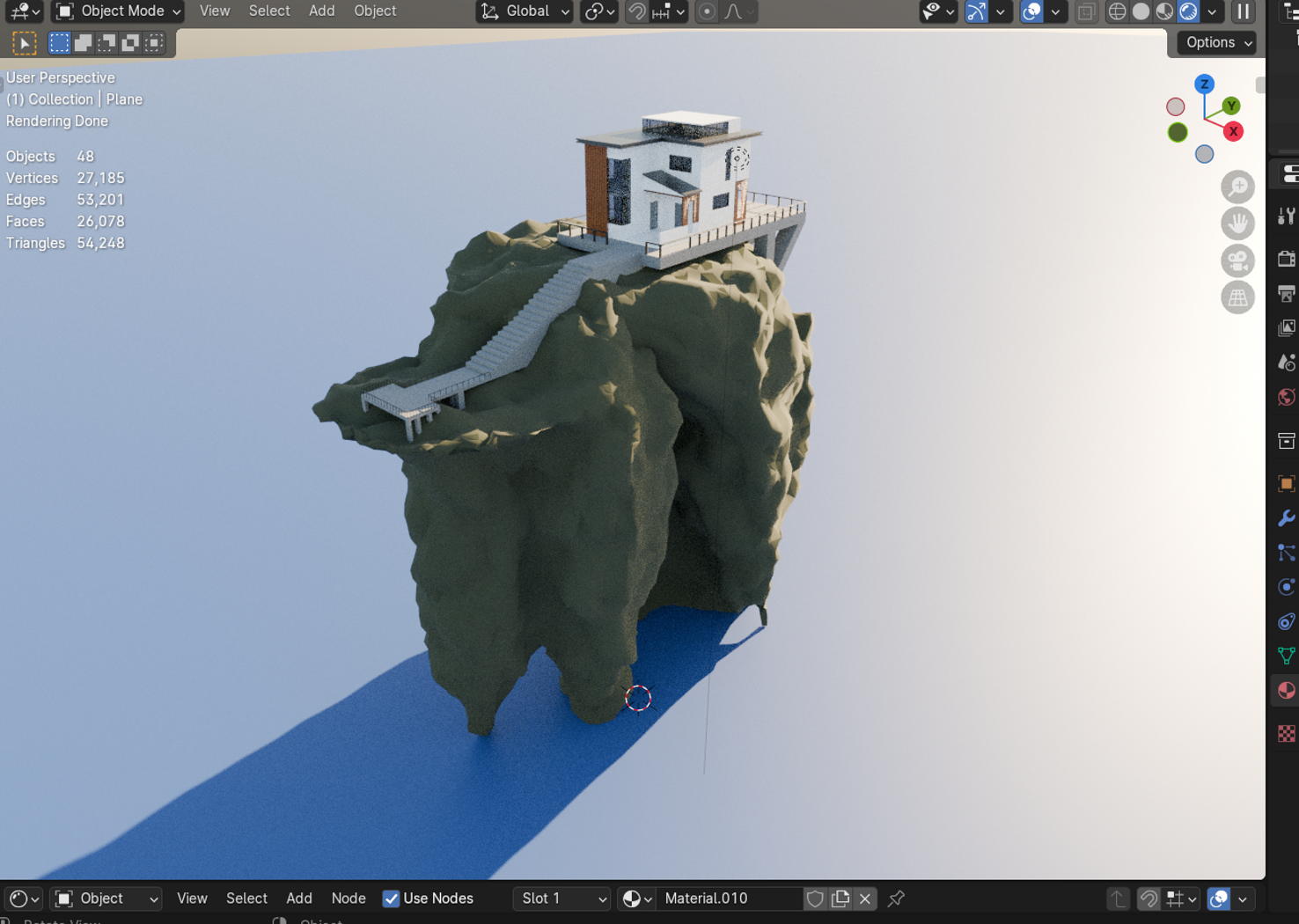
Task: Open the Object properties tab
Action: coord(1287,483)
